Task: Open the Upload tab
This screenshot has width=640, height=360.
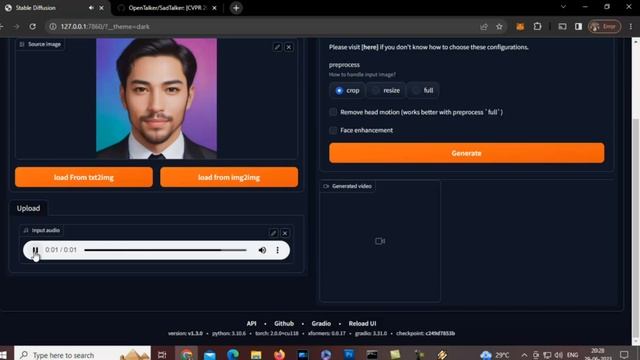Action: (29, 208)
